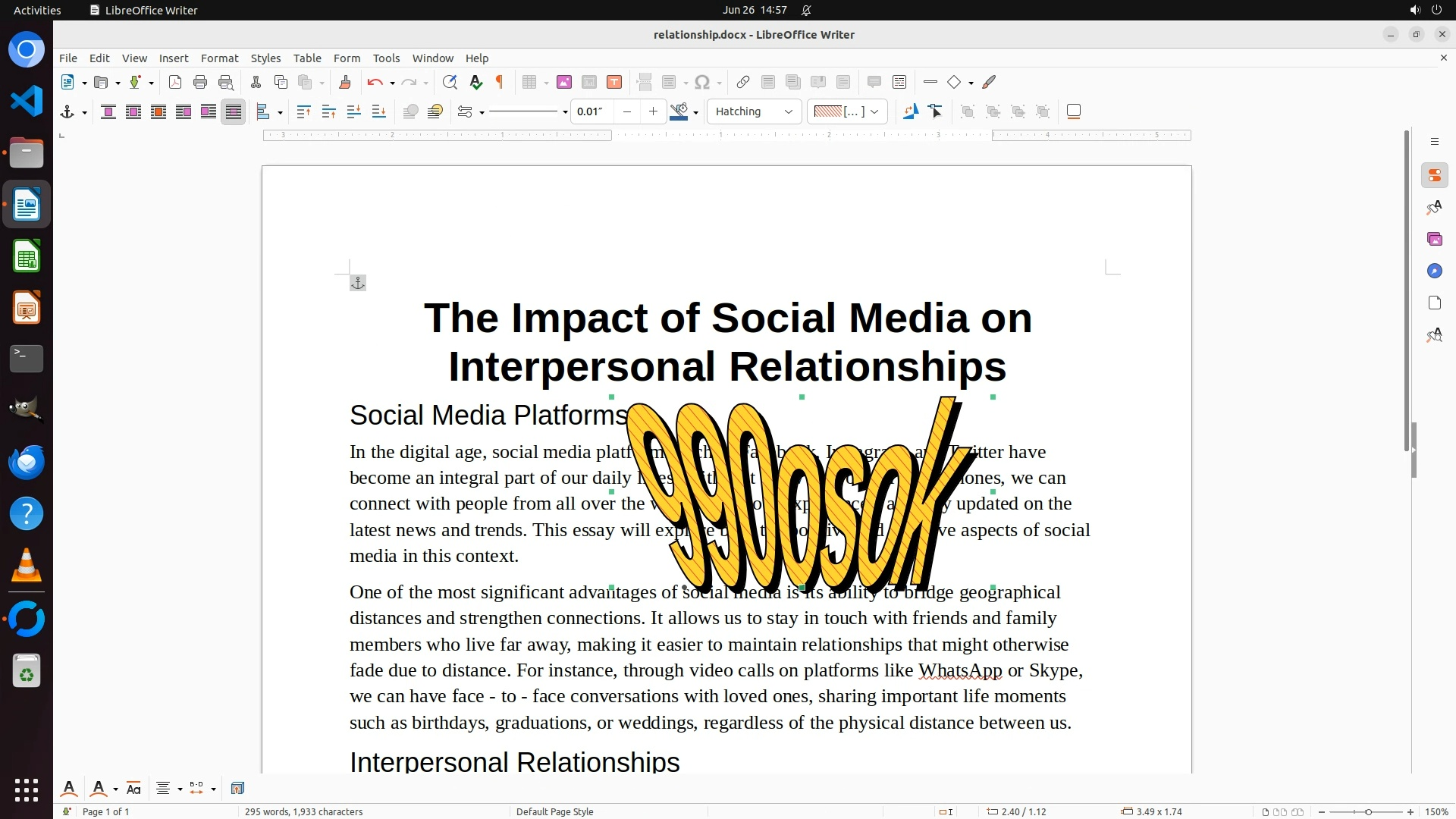Click Clone Formatting paintbrush icon
This screenshot has width=1456, height=819.
[345, 83]
